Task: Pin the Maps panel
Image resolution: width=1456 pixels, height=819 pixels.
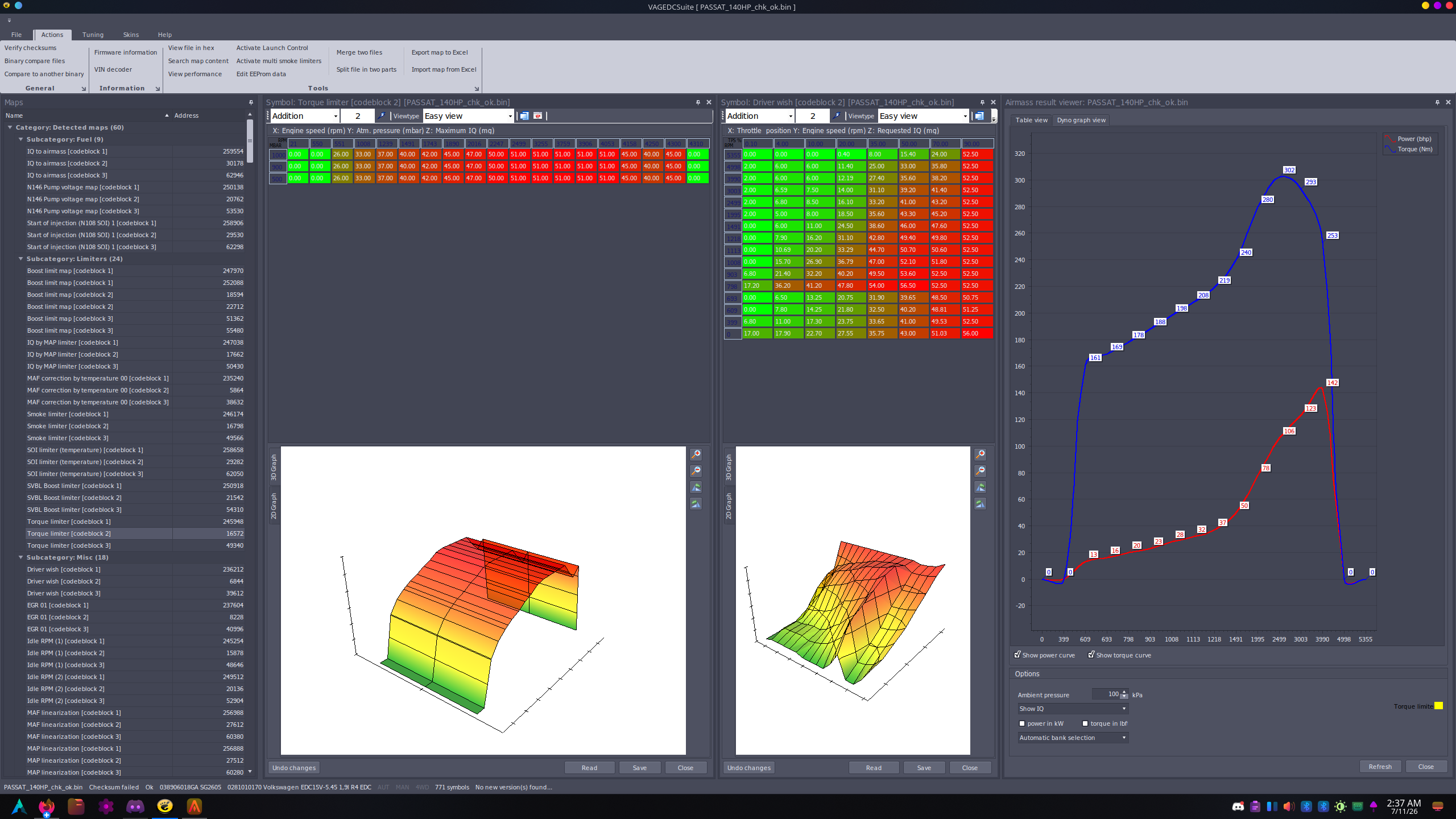Action: coord(251,102)
